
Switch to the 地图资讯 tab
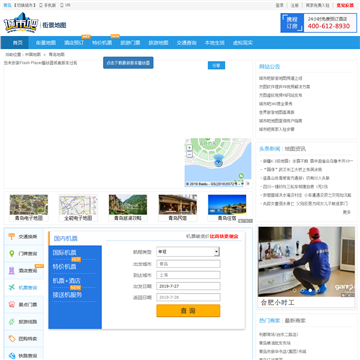[295, 149]
